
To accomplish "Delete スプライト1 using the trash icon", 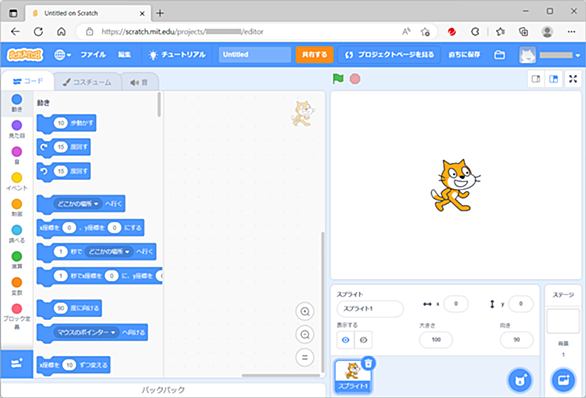I will [368, 363].
